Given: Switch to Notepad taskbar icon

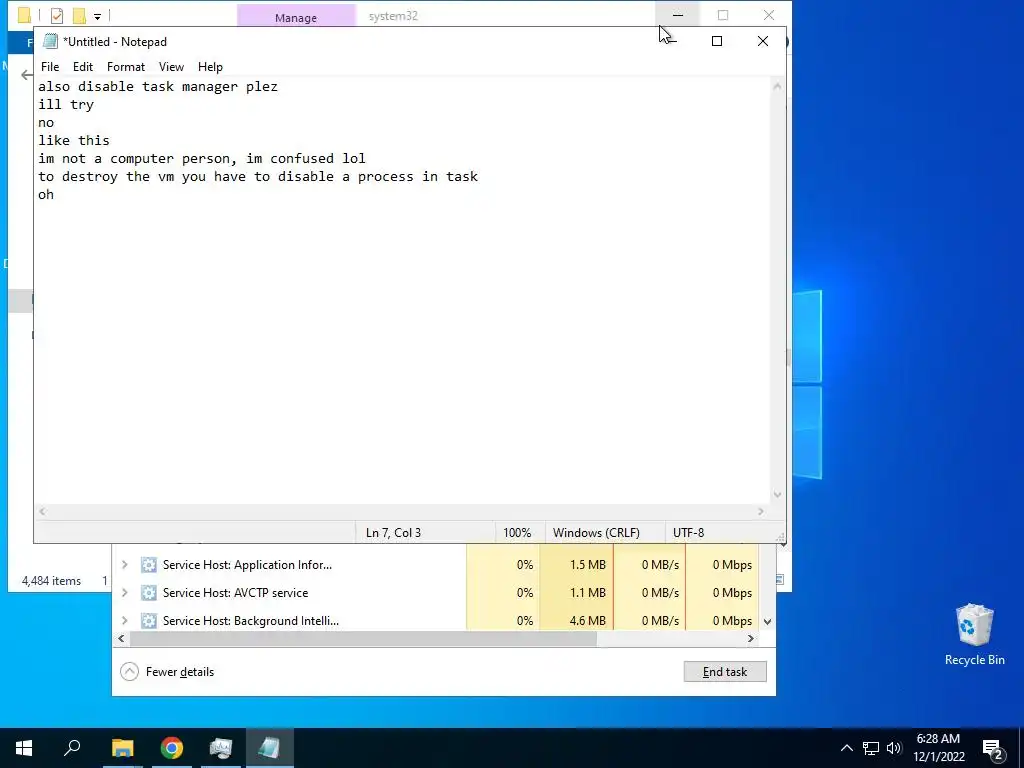Looking at the screenshot, I should tap(269, 748).
